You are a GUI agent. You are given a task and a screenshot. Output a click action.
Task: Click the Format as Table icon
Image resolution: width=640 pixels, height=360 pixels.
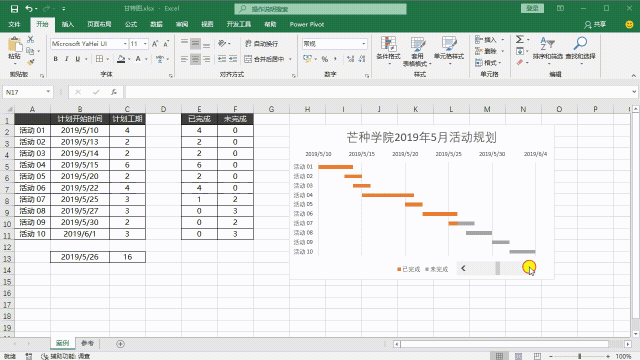point(417,52)
